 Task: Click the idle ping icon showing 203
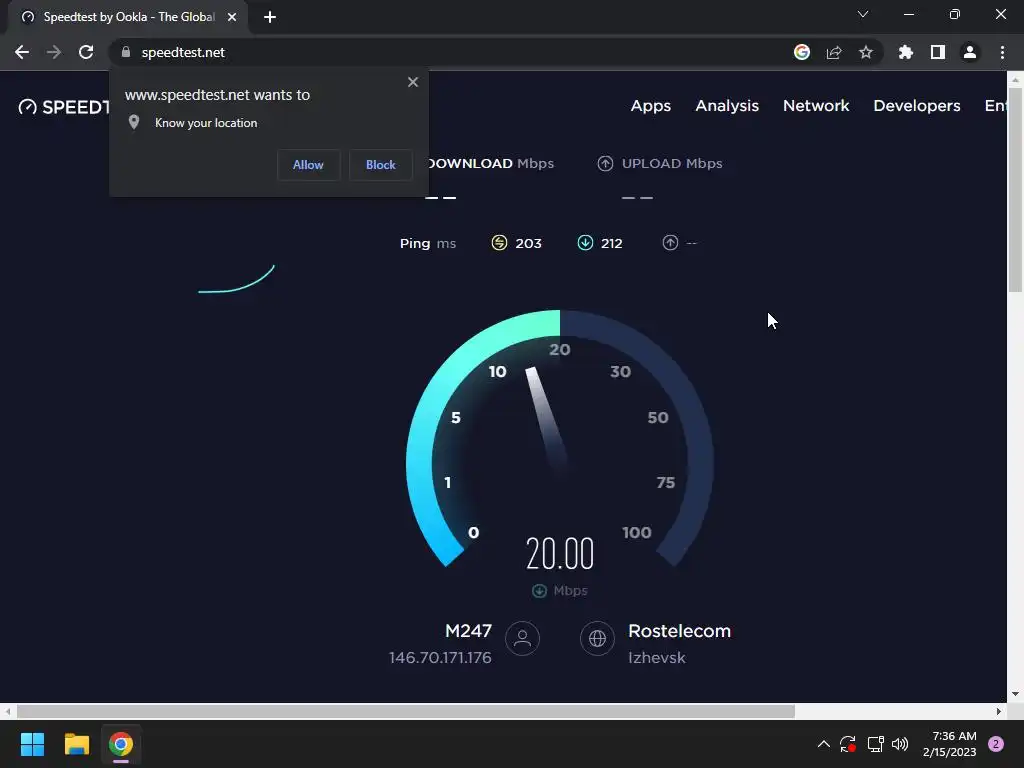[499, 243]
